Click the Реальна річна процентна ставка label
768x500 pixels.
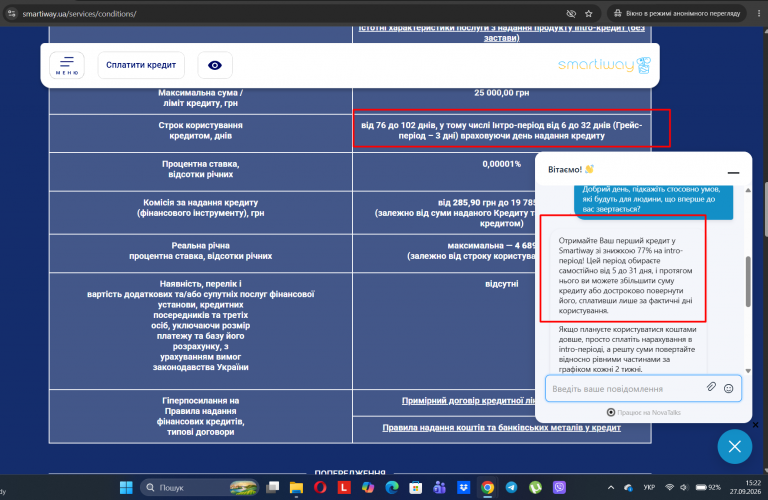200,251
